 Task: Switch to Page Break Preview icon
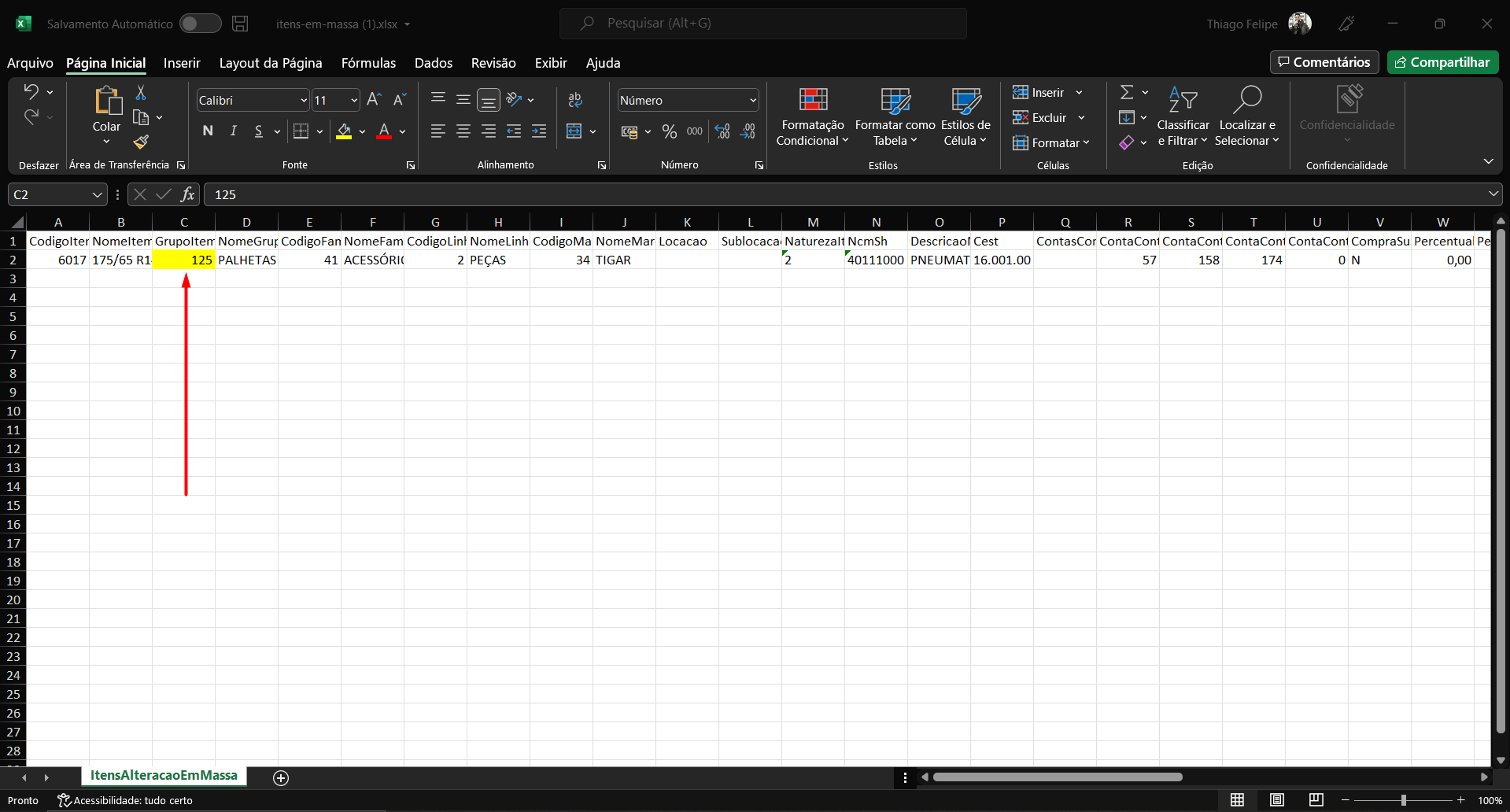(x=1316, y=799)
